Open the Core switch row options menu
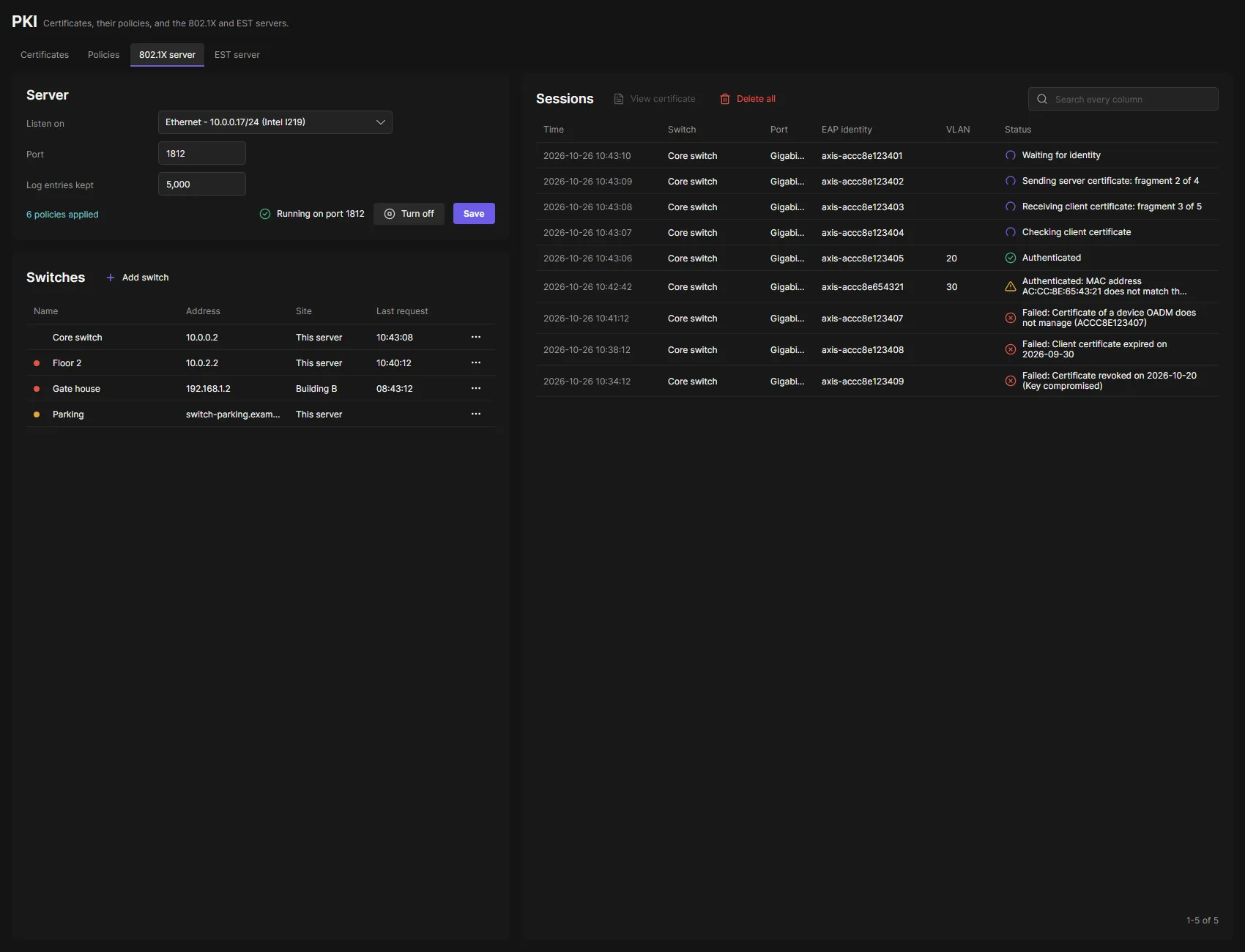 click(476, 337)
